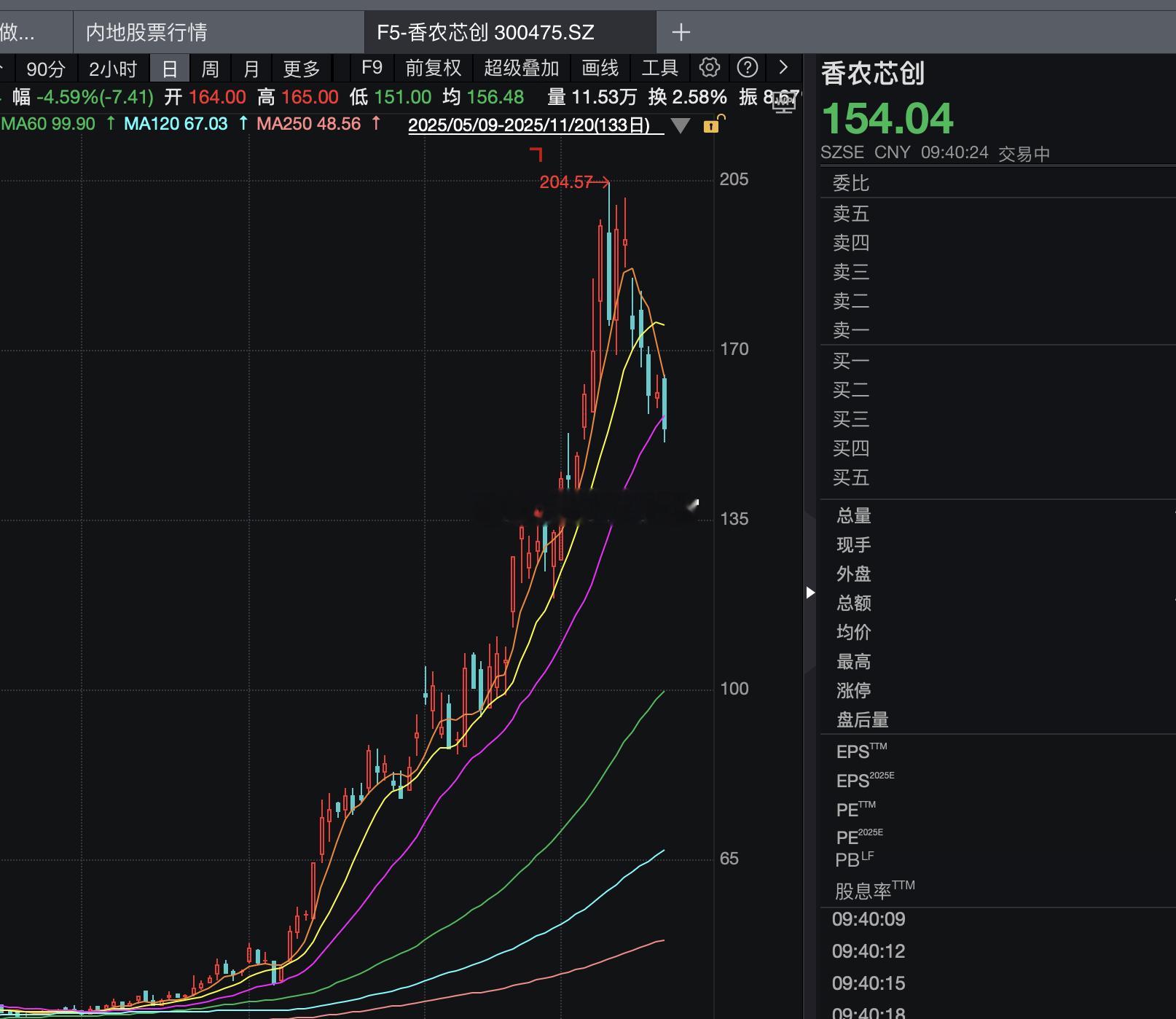This screenshot has height=1019, width=1176.
Task: Click the toolbar right-arrow to show more tools
Action: click(x=783, y=68)
